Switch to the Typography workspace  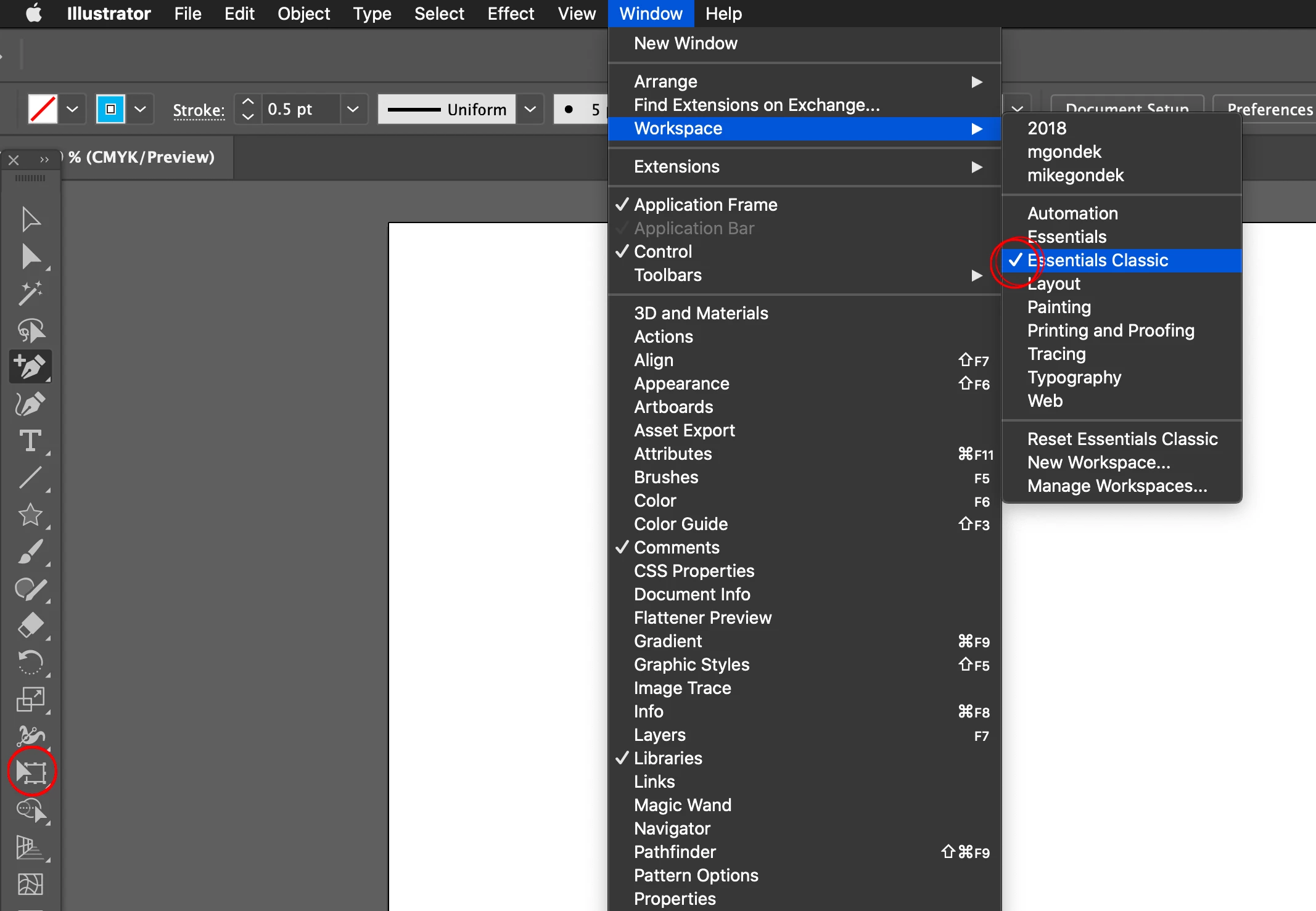tap(1074, 377)
